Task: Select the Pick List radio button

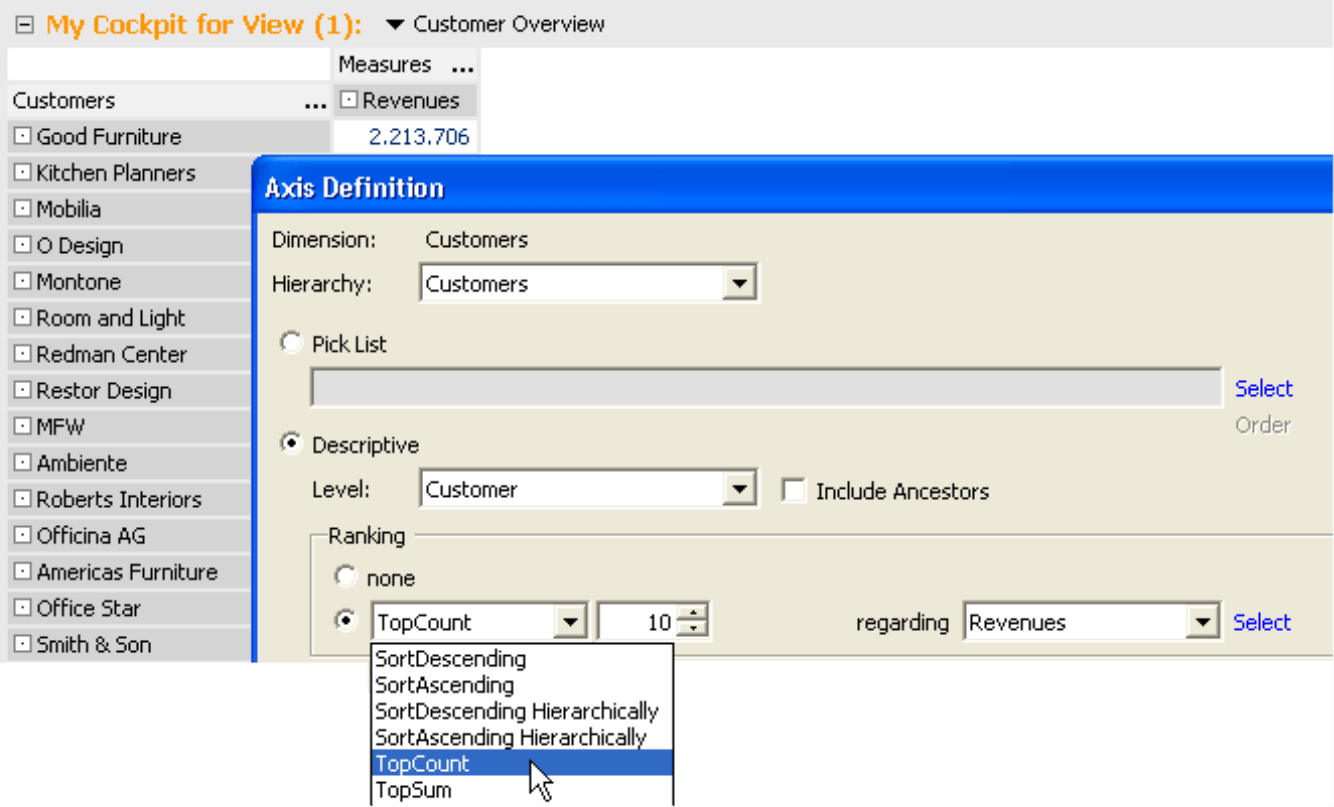Action: click(x=291, y=343)
